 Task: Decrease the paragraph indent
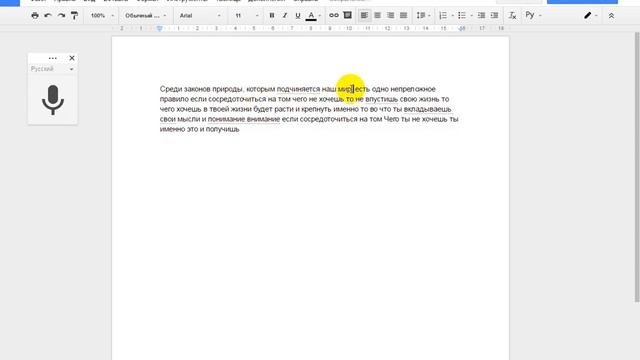pyautogui.click(x=481, y=16)
